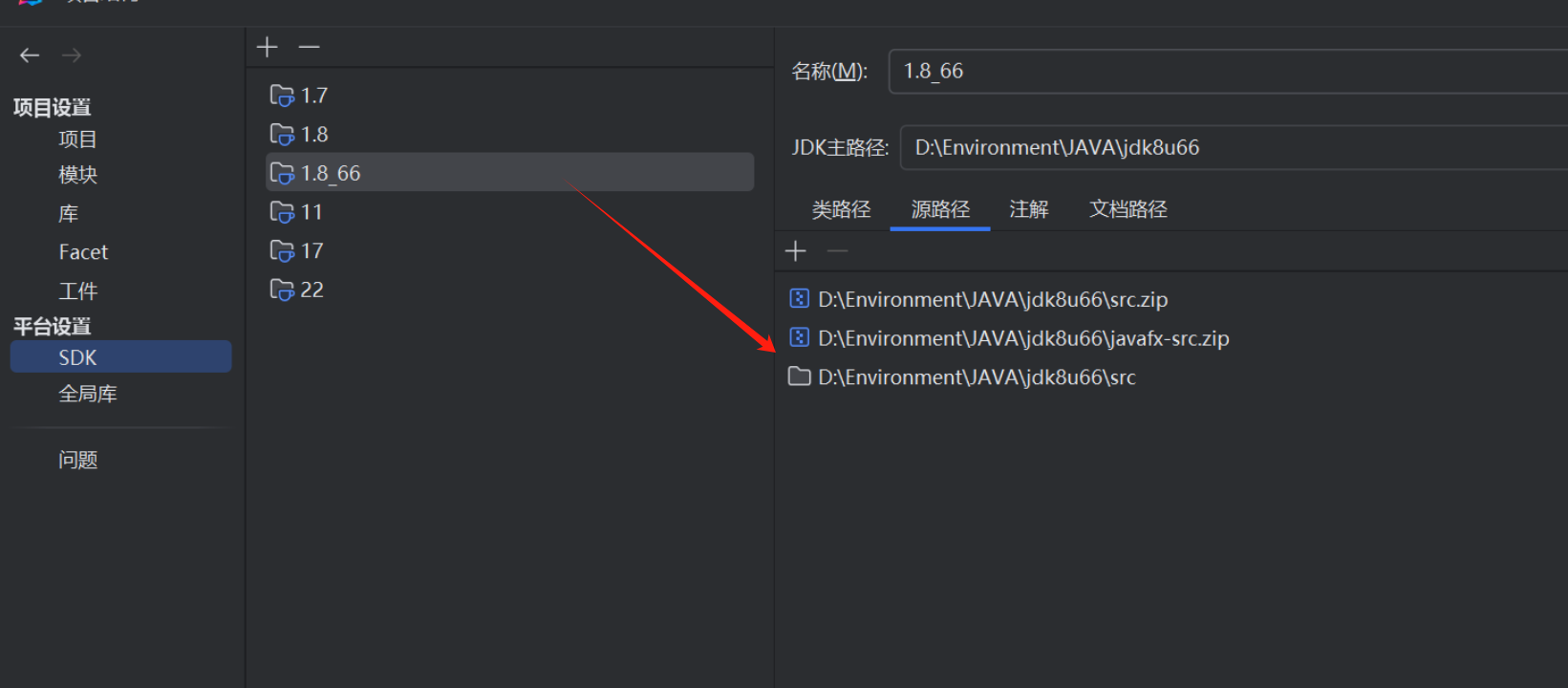Click the 11 SDK folder icon
The height and width of the screenshot is (688, 1568).
(x=282, y=212)
